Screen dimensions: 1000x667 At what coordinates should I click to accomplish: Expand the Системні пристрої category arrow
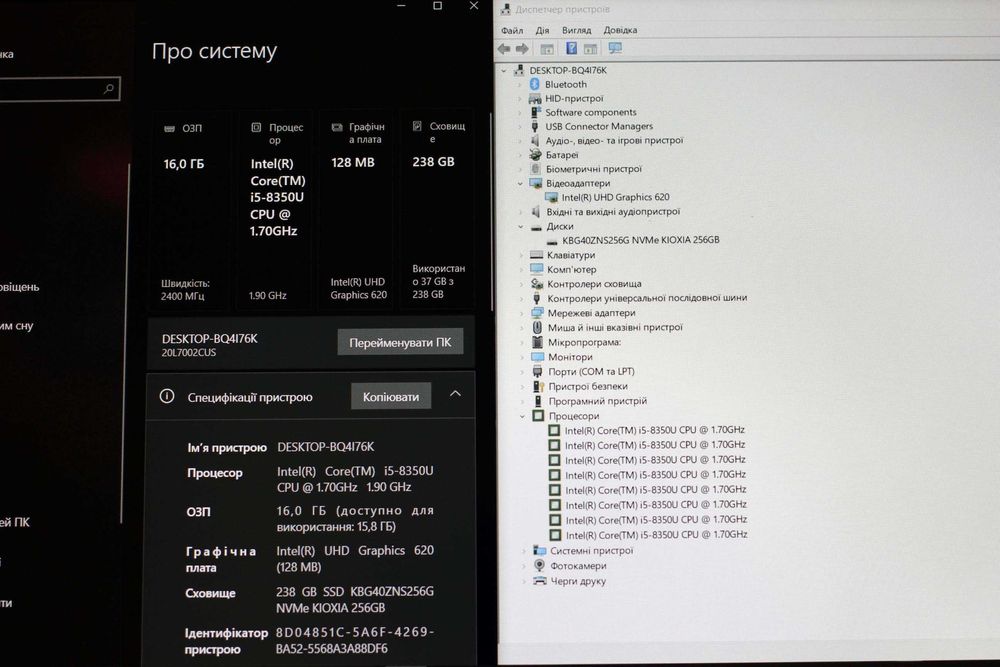(524, 550)
